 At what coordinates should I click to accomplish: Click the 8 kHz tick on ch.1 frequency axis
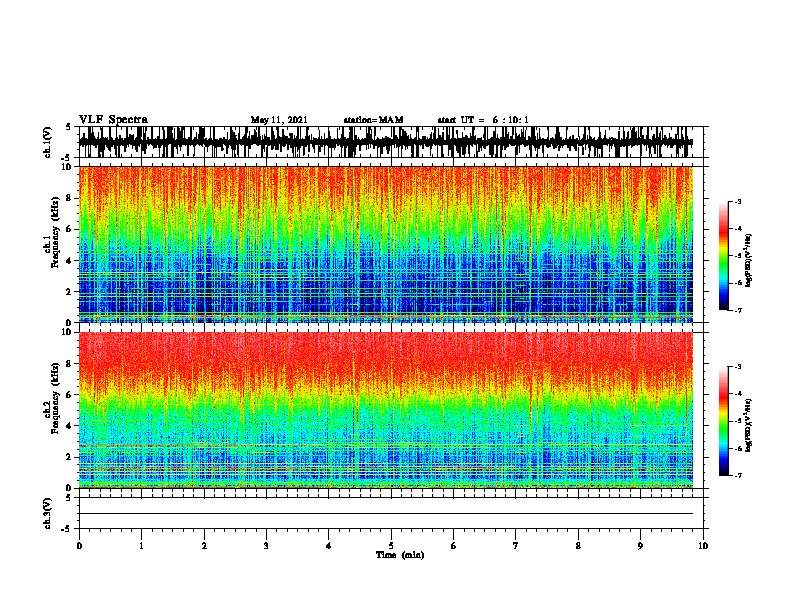click(70, 198)
